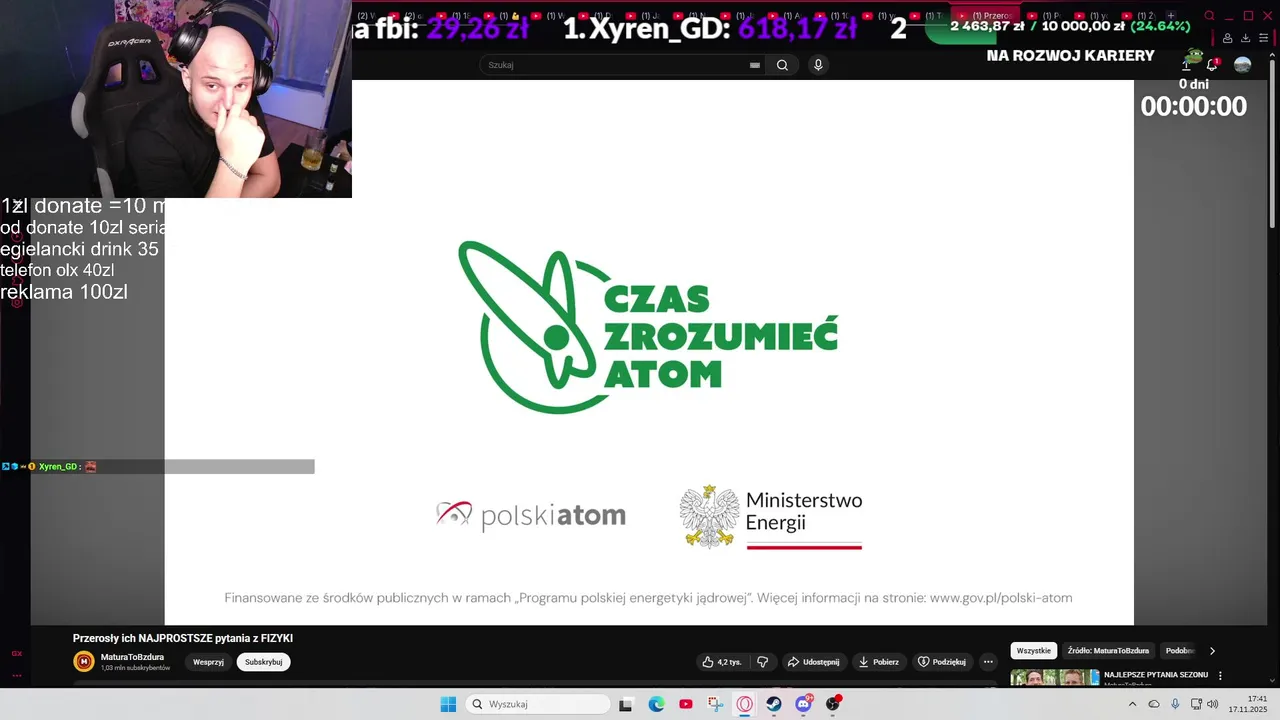Select the Wszystkie filter chip
Image resolution: width=1280 pixels, height=720 pixels.
click(x=1033, y=651)
